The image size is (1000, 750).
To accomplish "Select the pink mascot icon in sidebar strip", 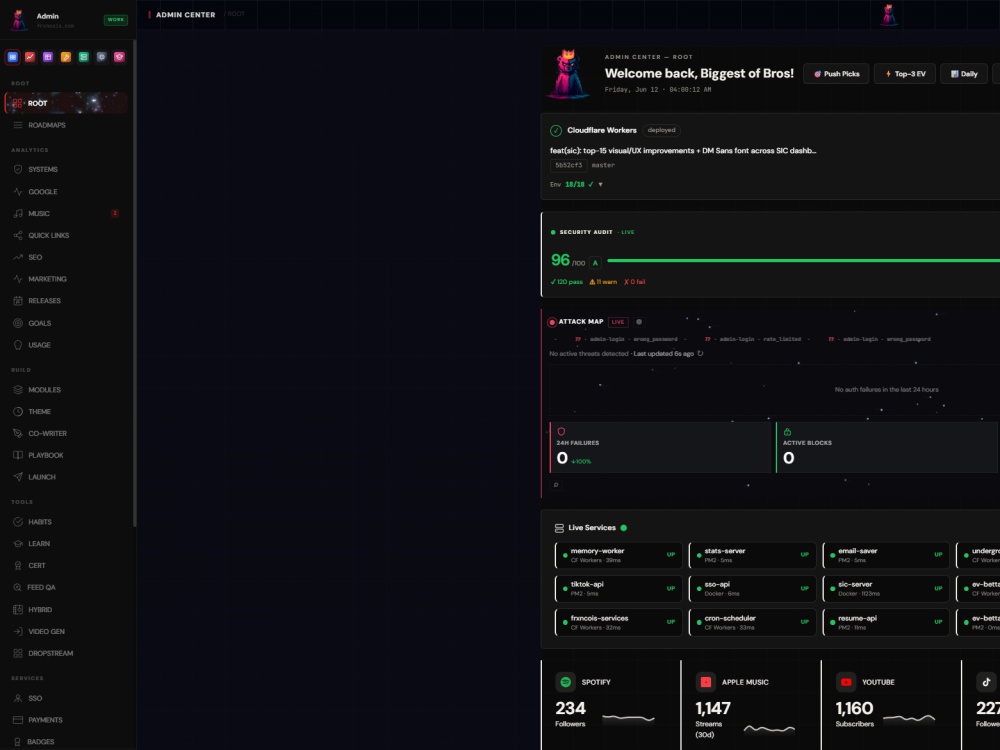I will (x=119, y=57).
